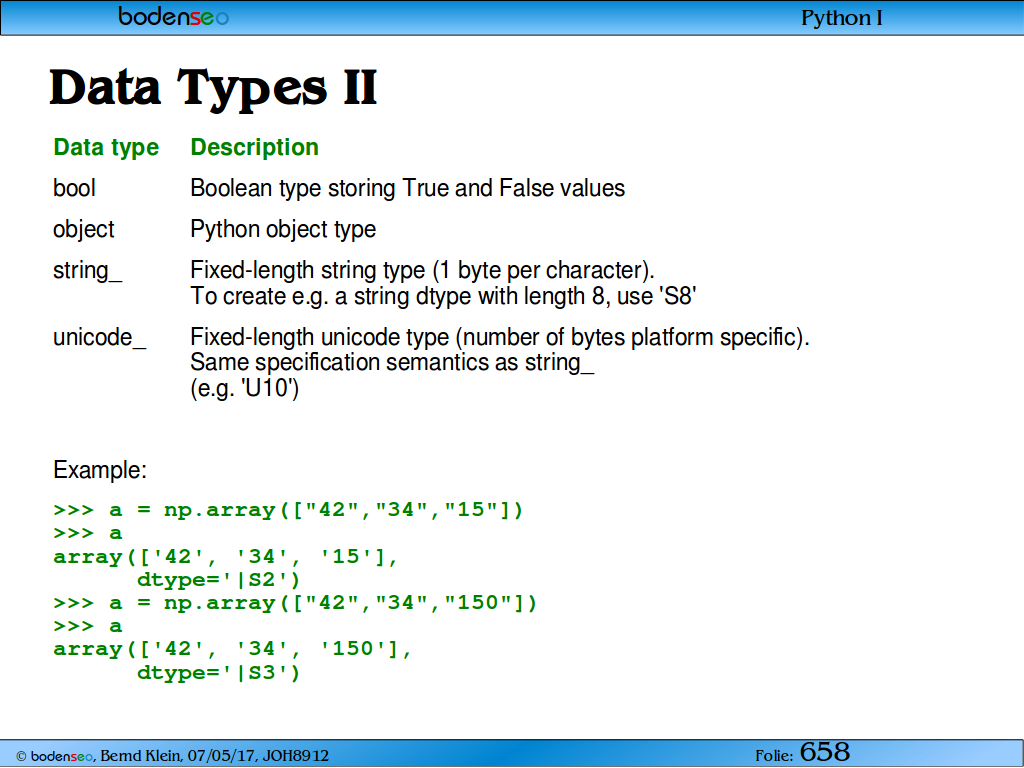1024x768 pixels.
Task: Click the footer copyright 'bodenseo, Bernd Klein' text
Action: [172, 756]
